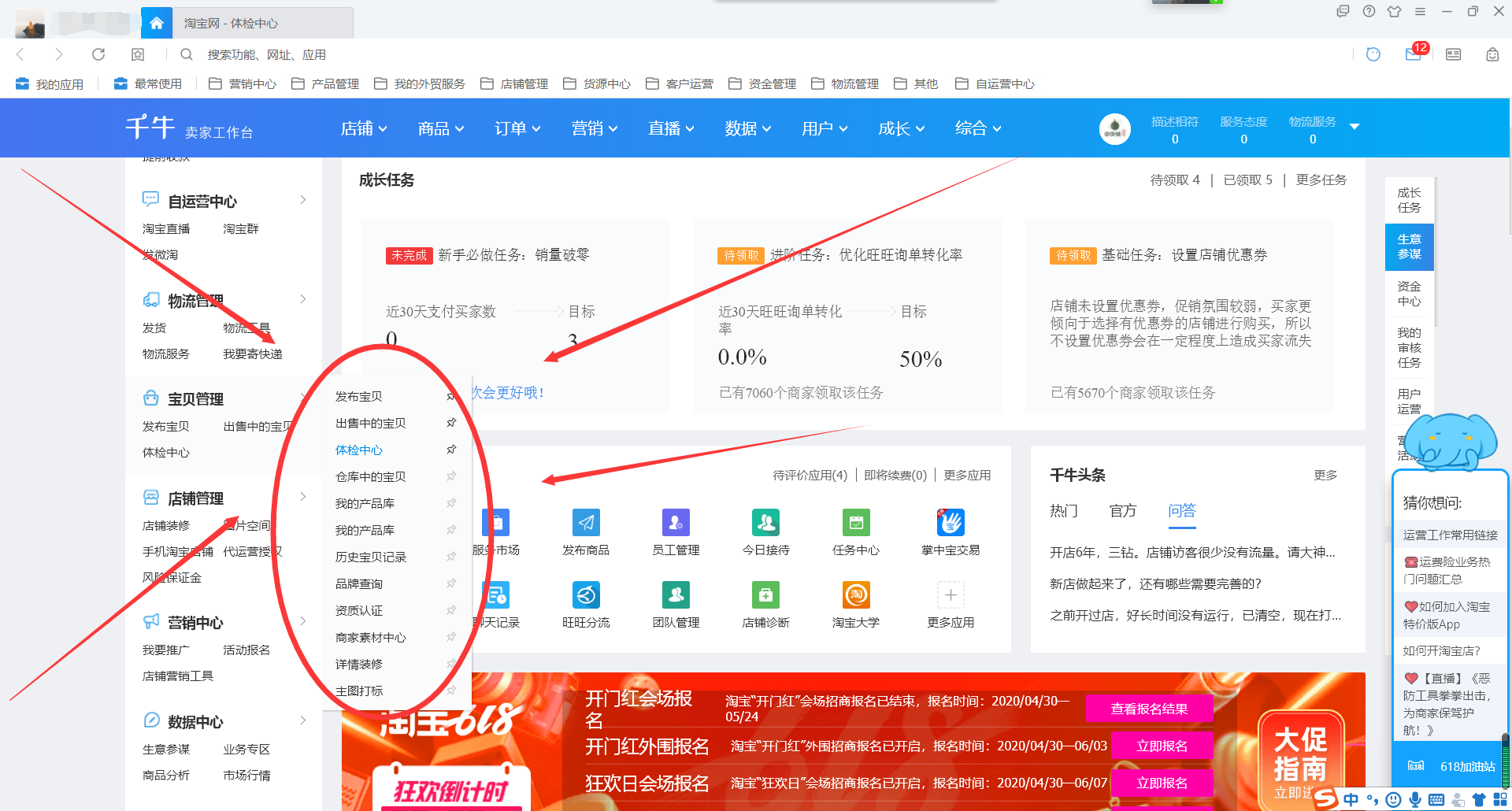Expand the 自运营中心 sidebar section arrow
This screenshot has width=1512, height=811.
tap(303, 200)
